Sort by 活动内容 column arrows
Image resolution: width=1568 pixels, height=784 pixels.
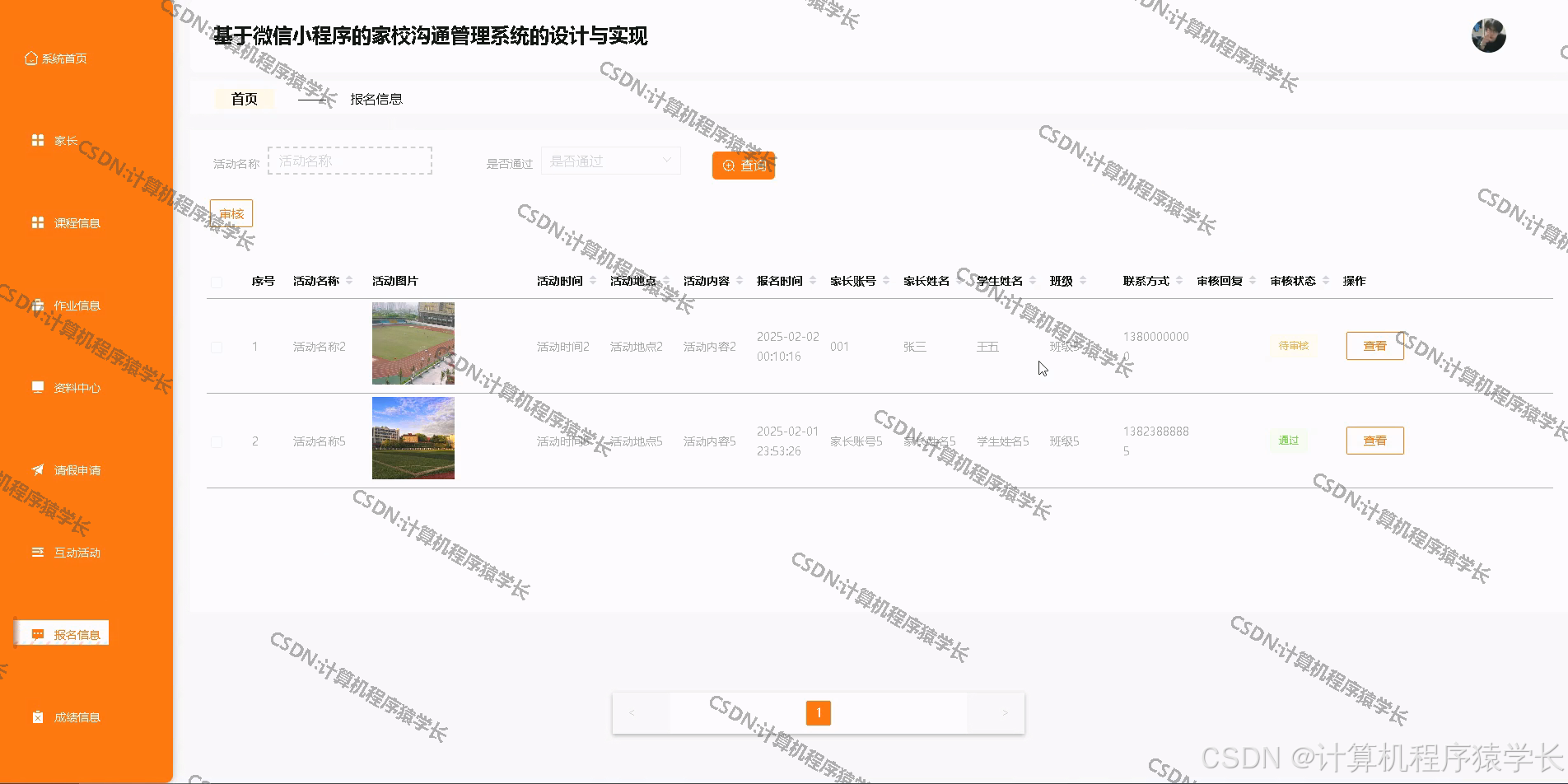[740, 281]
